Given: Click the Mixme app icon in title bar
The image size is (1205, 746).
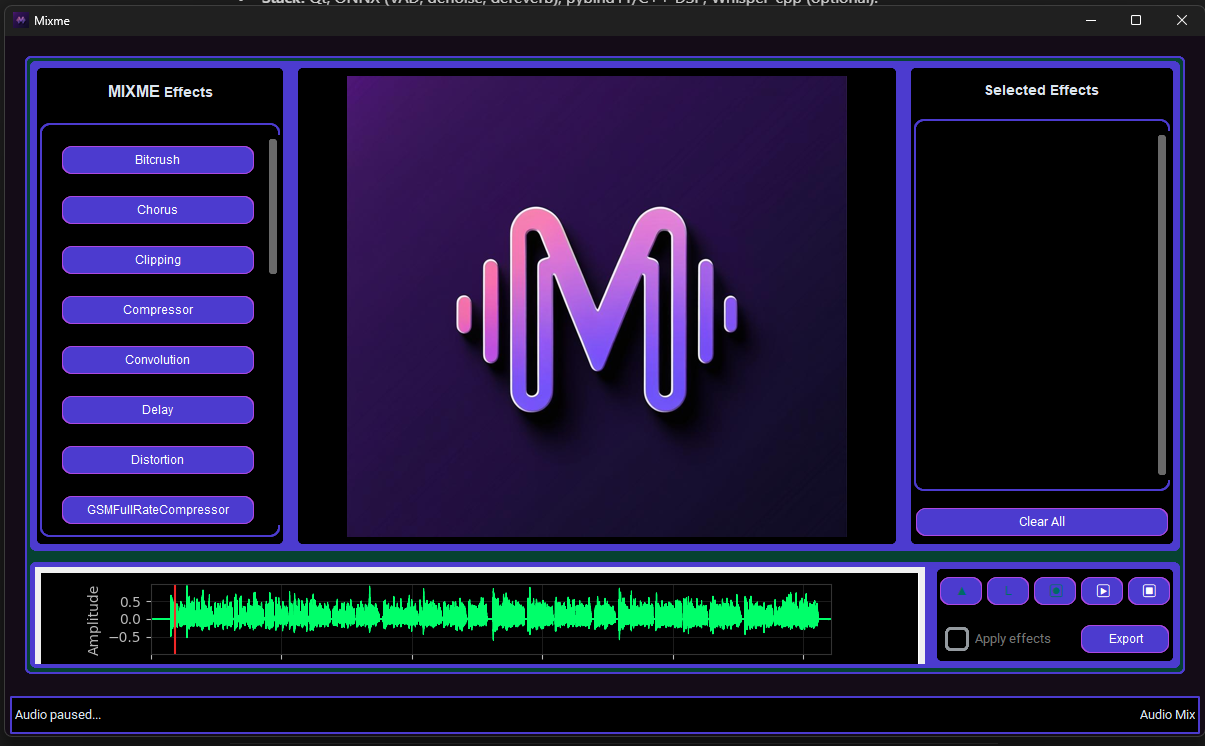Looking at the screenshot, I should 21,20.
